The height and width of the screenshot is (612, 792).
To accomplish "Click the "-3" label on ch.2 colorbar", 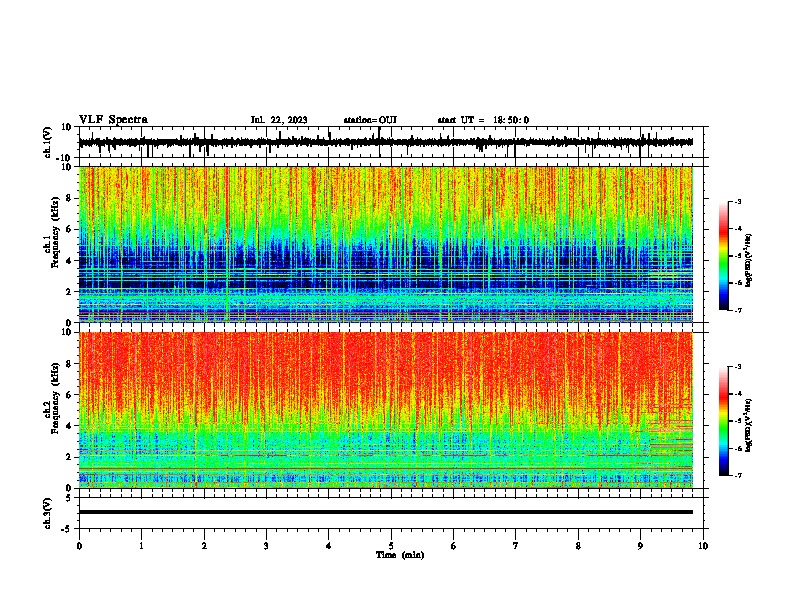I will click(x=738, y=367).
